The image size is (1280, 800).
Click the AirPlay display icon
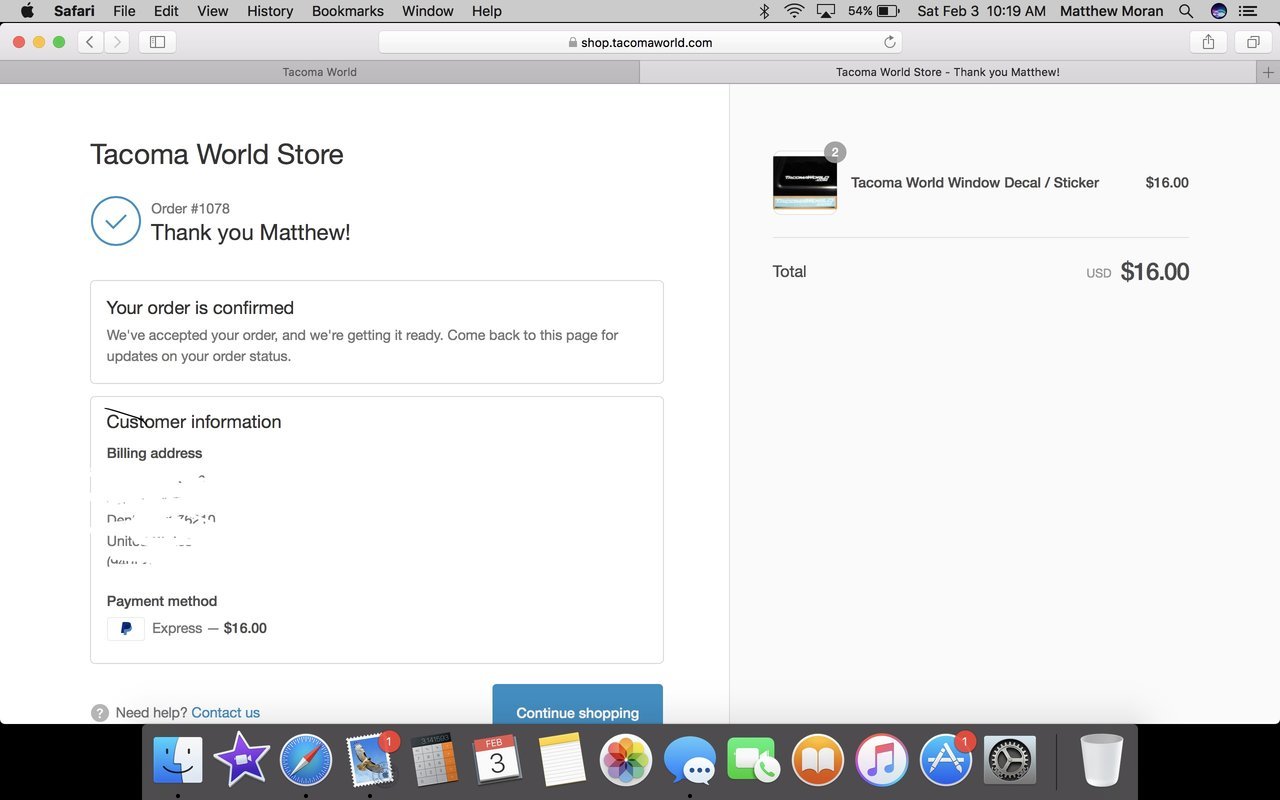point(826,11)
